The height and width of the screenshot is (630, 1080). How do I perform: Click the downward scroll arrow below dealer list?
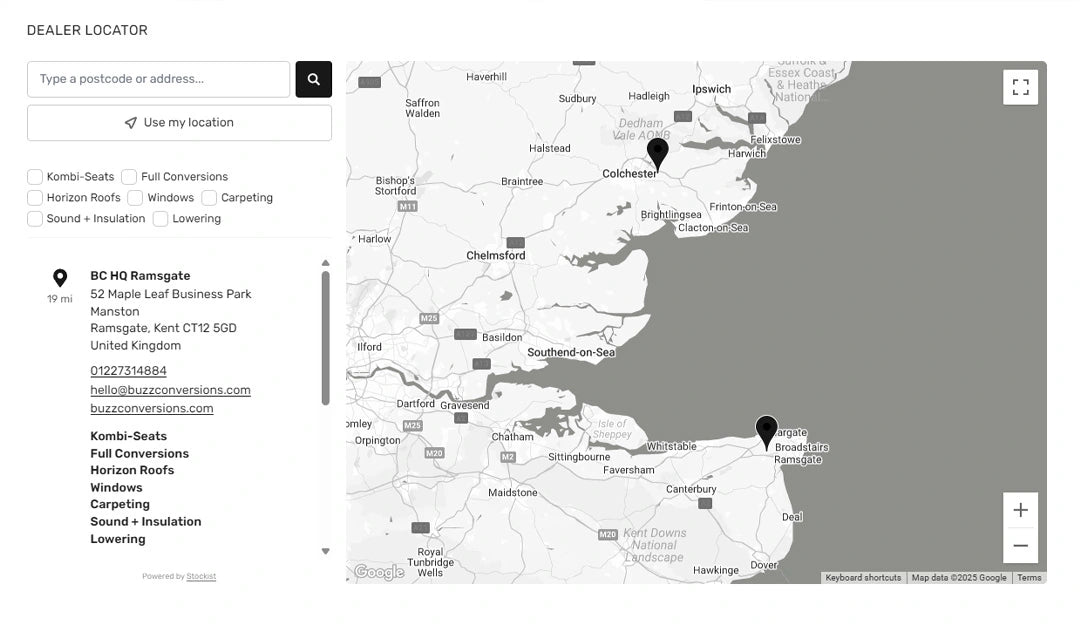[325, 550]
